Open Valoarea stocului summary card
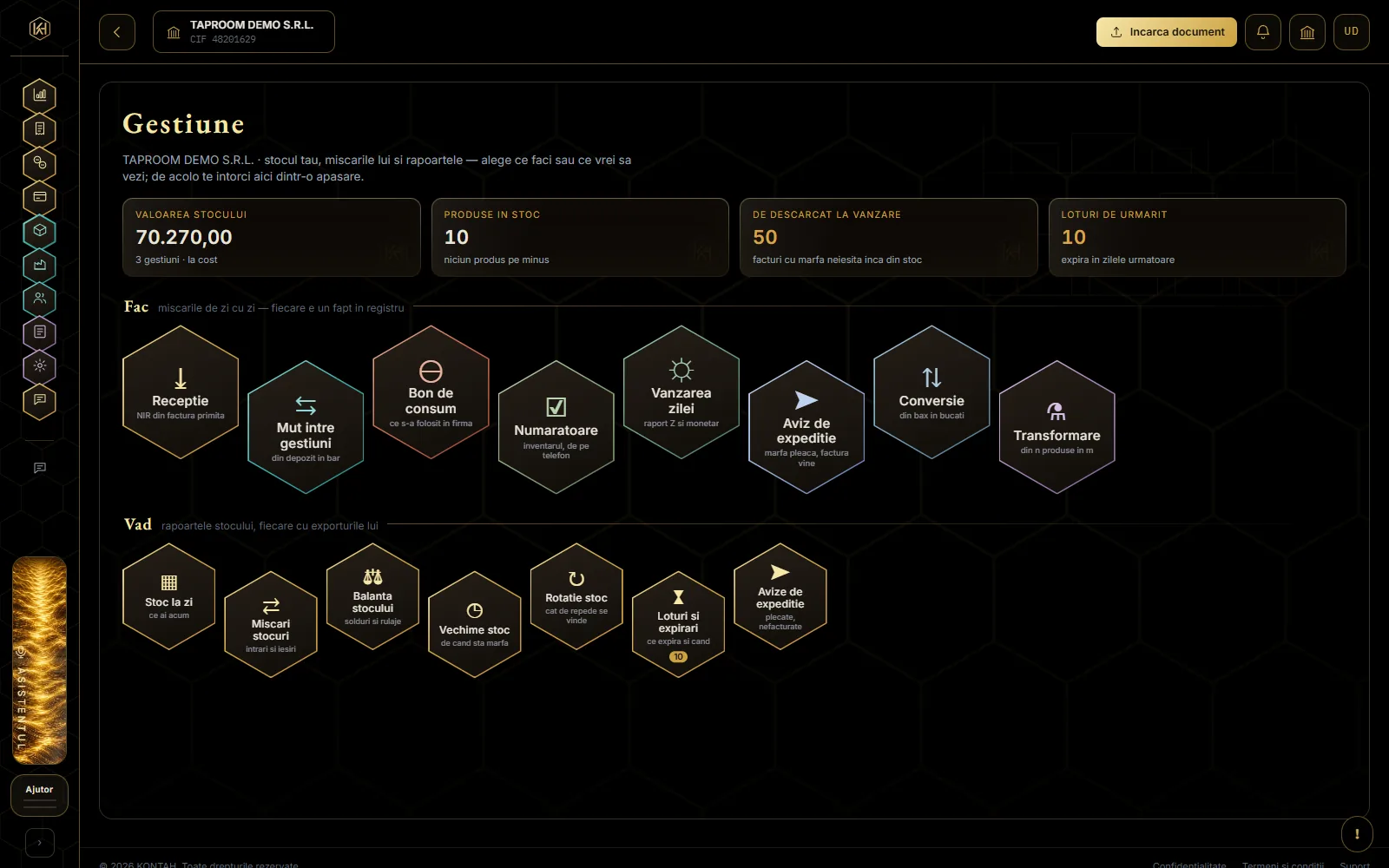Image resolution: width=1389 pixels, height=868 pixels. [x=272, y=238]
